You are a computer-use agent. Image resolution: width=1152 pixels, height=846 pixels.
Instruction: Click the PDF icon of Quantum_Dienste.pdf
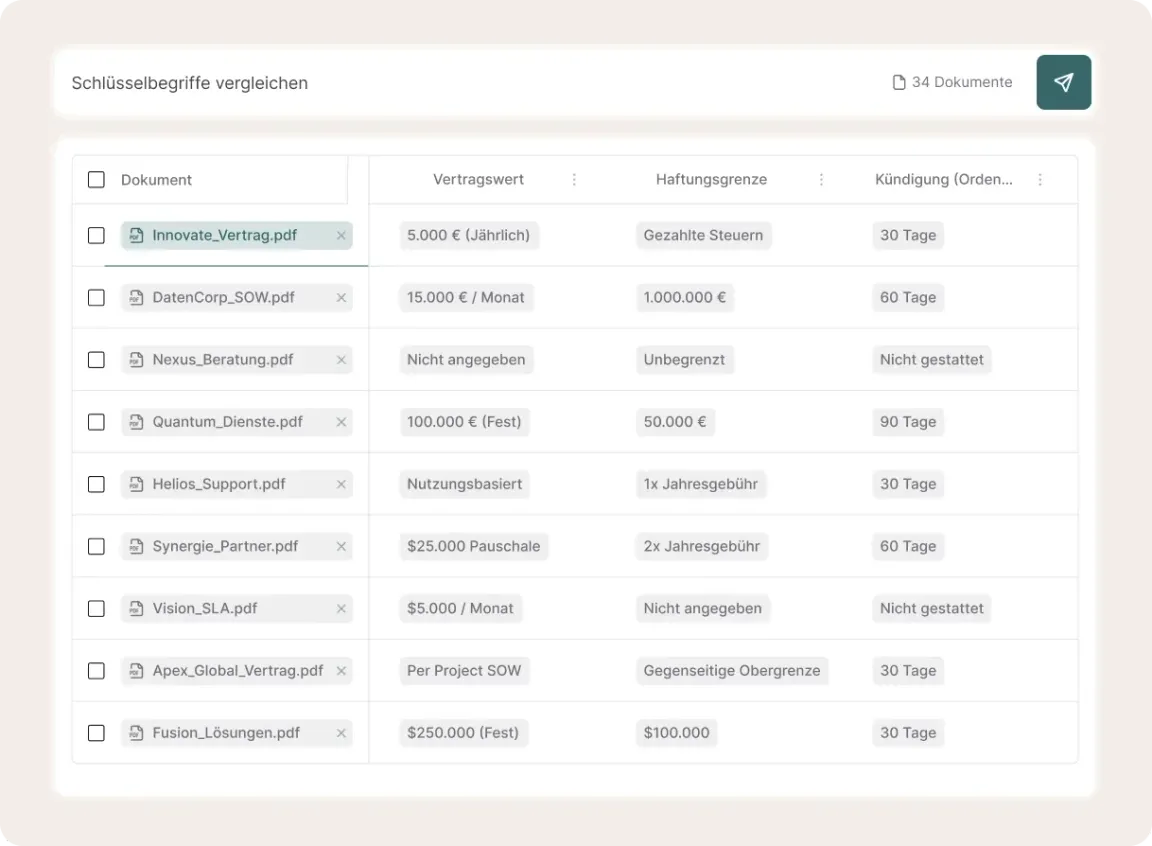pyautogui.click(x=137, y=422)
